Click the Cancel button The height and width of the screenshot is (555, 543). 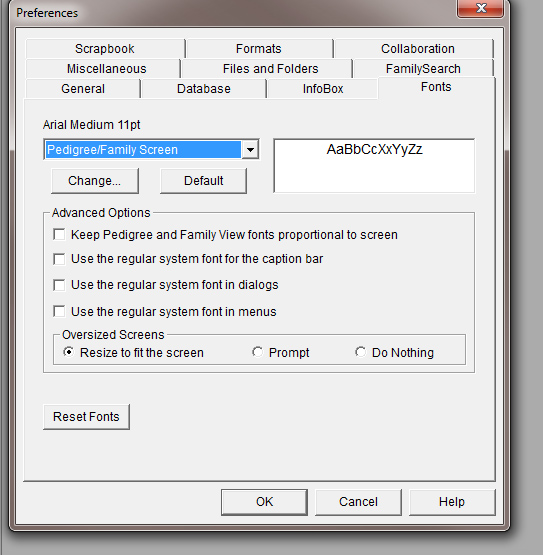pyautogui.click(x=358, y=502)
